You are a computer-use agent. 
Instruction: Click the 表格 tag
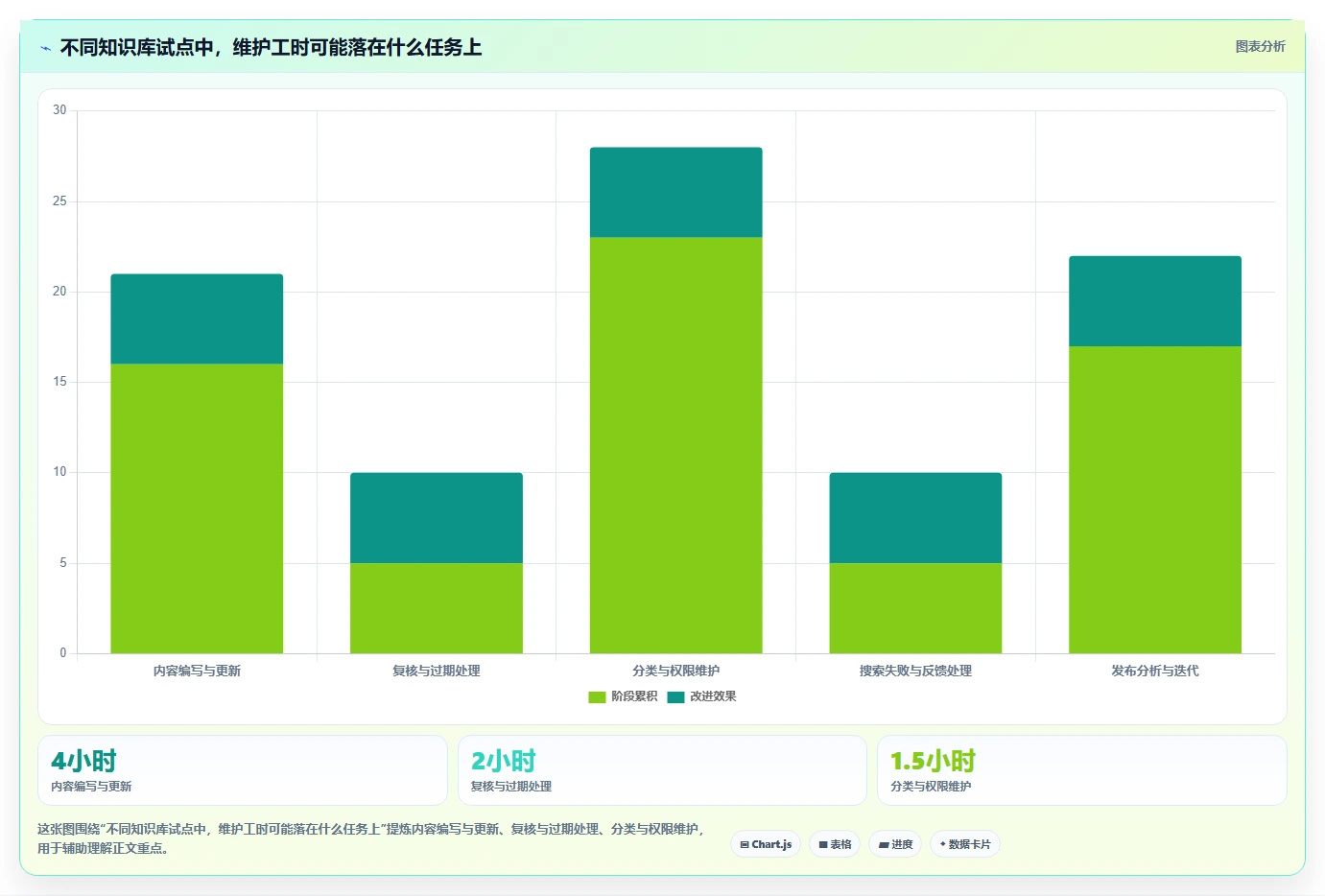835,844
